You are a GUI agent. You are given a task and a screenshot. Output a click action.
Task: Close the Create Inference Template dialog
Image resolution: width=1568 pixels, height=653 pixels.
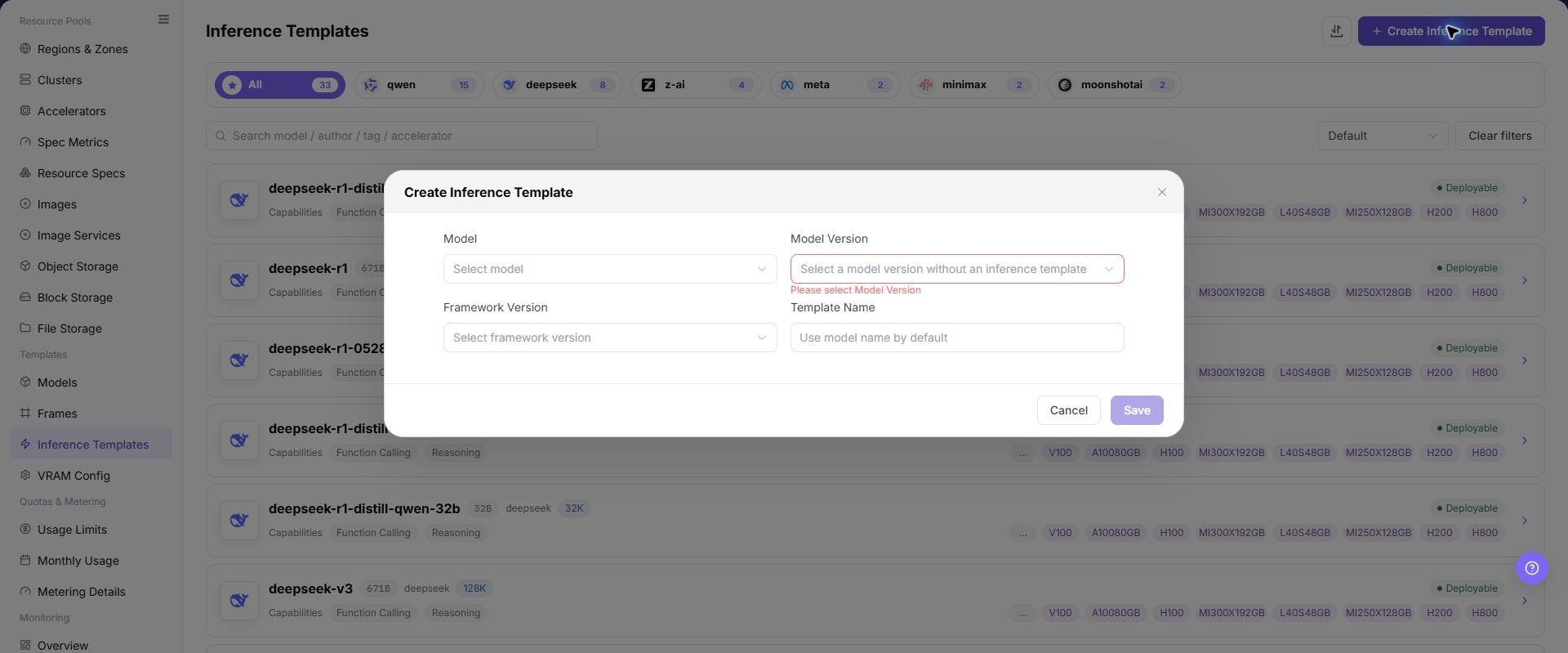[x=1162, y=192]
